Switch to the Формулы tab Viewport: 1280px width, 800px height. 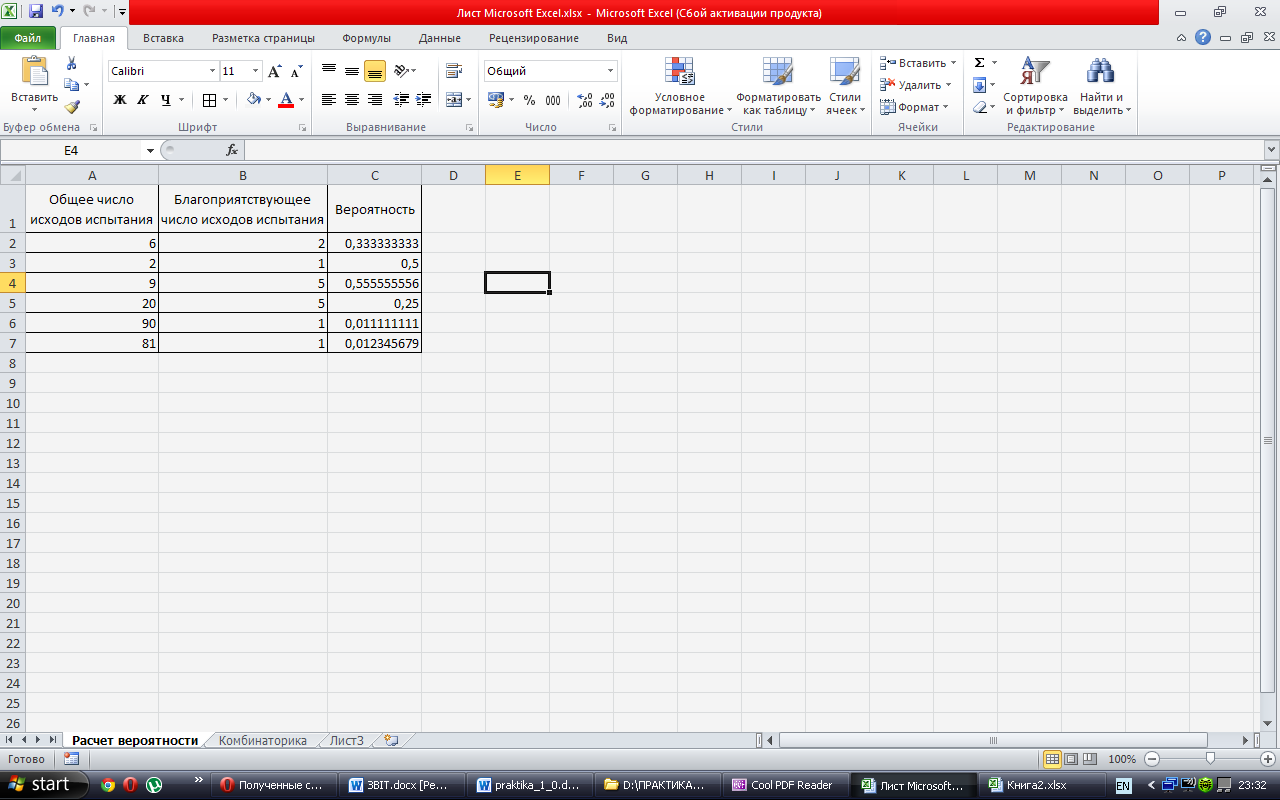click(366, 38)
